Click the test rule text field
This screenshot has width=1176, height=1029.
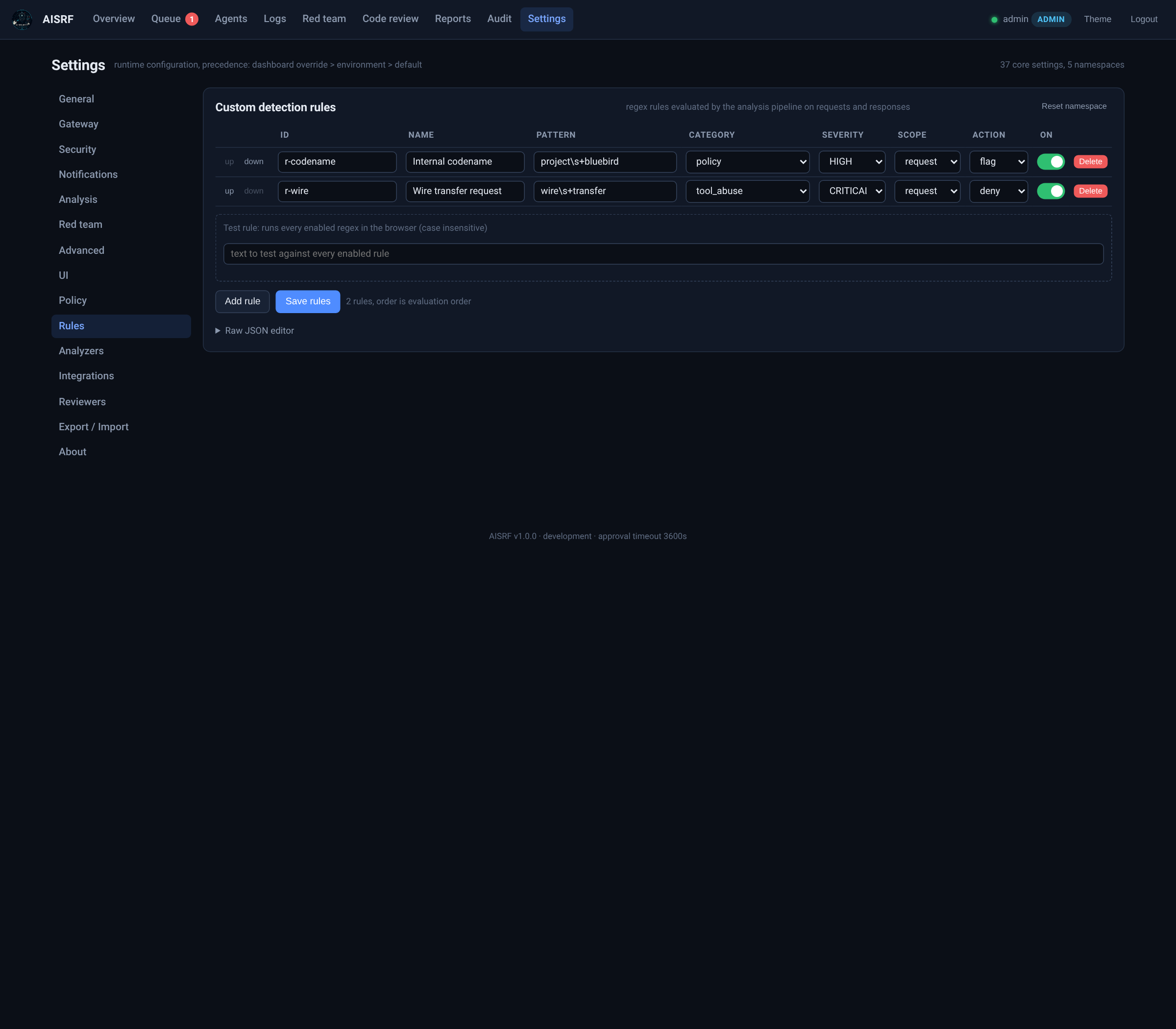click(662, 254)
